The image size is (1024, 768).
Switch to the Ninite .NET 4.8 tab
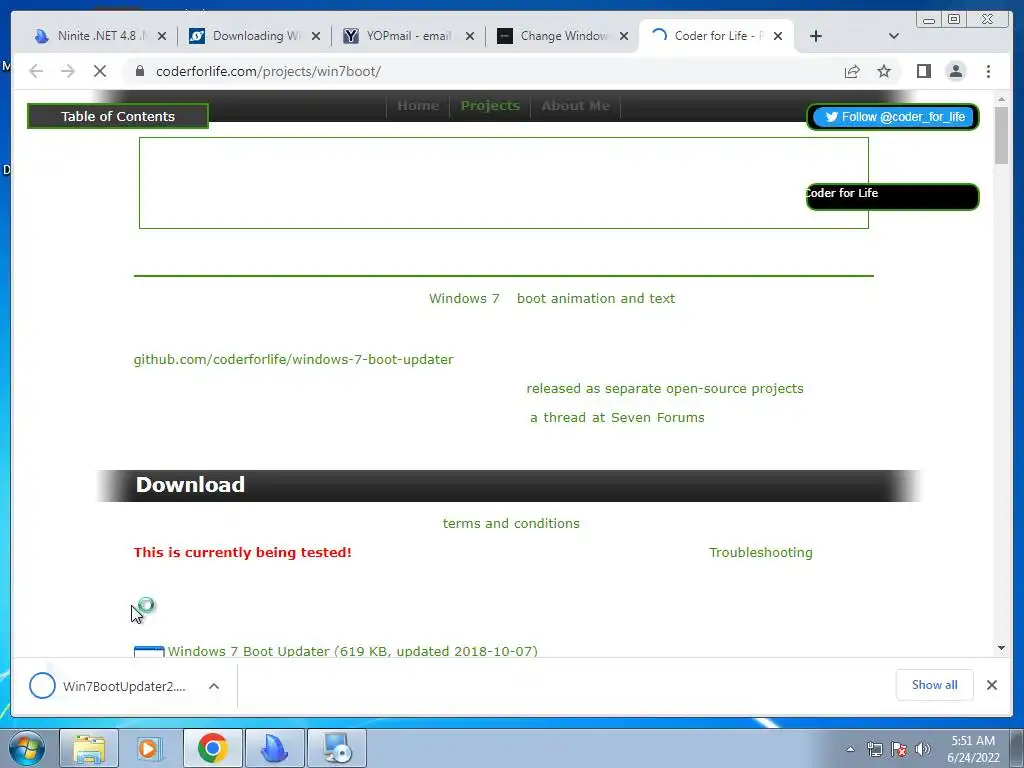coord(101,36)
